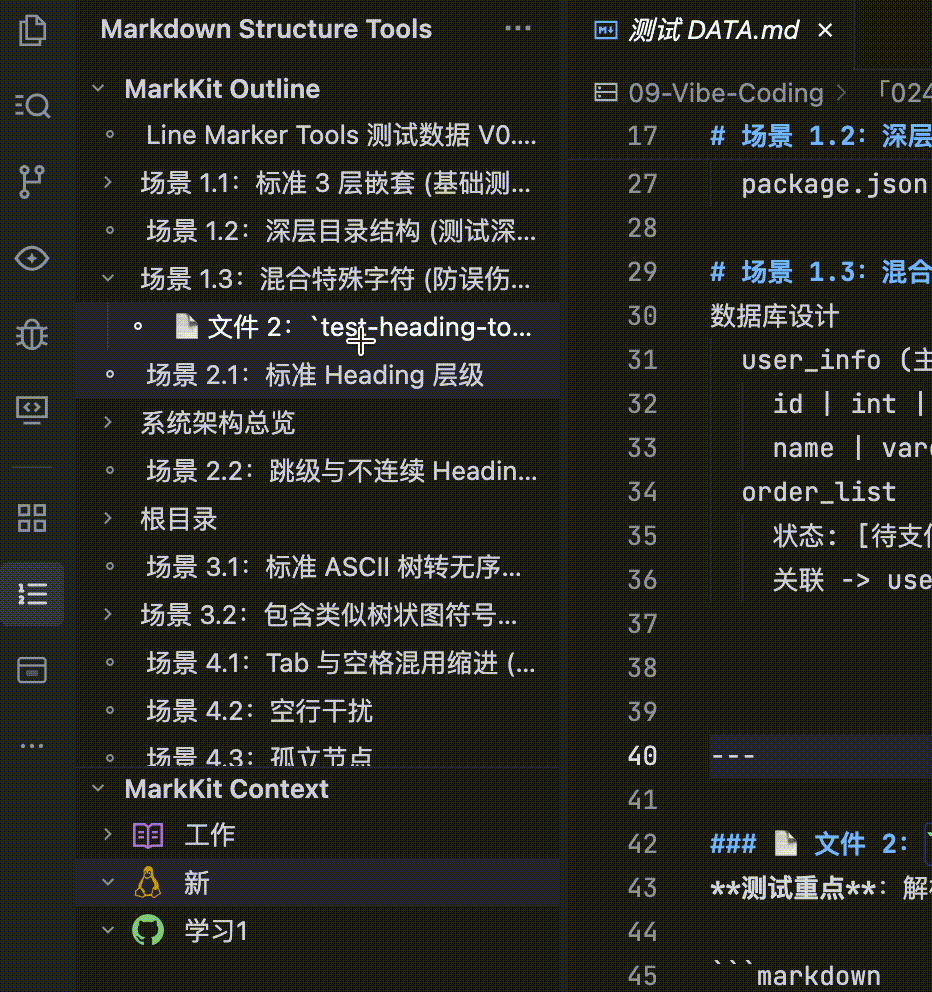Click the markdown code fence on line 45

(796, 975)
